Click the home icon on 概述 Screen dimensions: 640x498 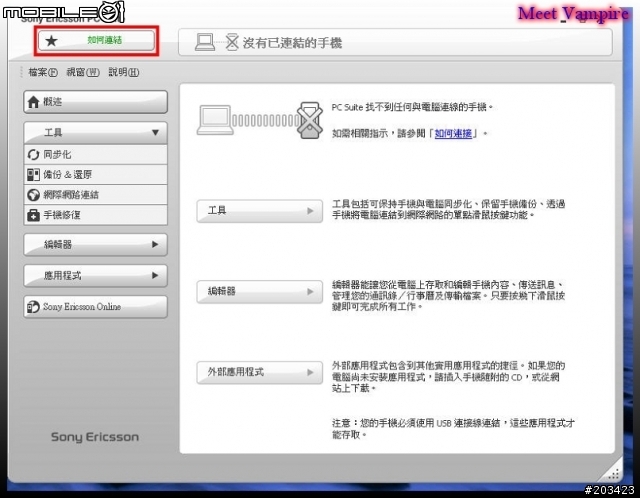33,102
